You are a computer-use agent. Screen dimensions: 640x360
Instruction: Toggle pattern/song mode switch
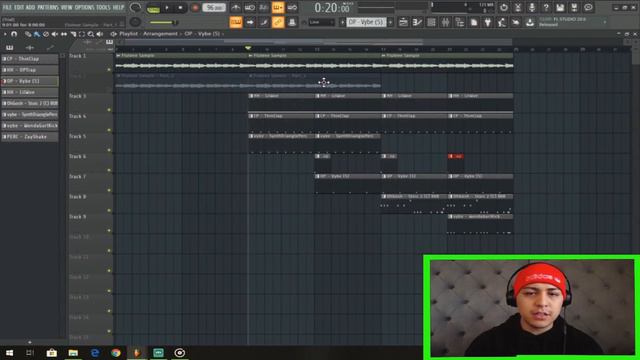[153, 8]
